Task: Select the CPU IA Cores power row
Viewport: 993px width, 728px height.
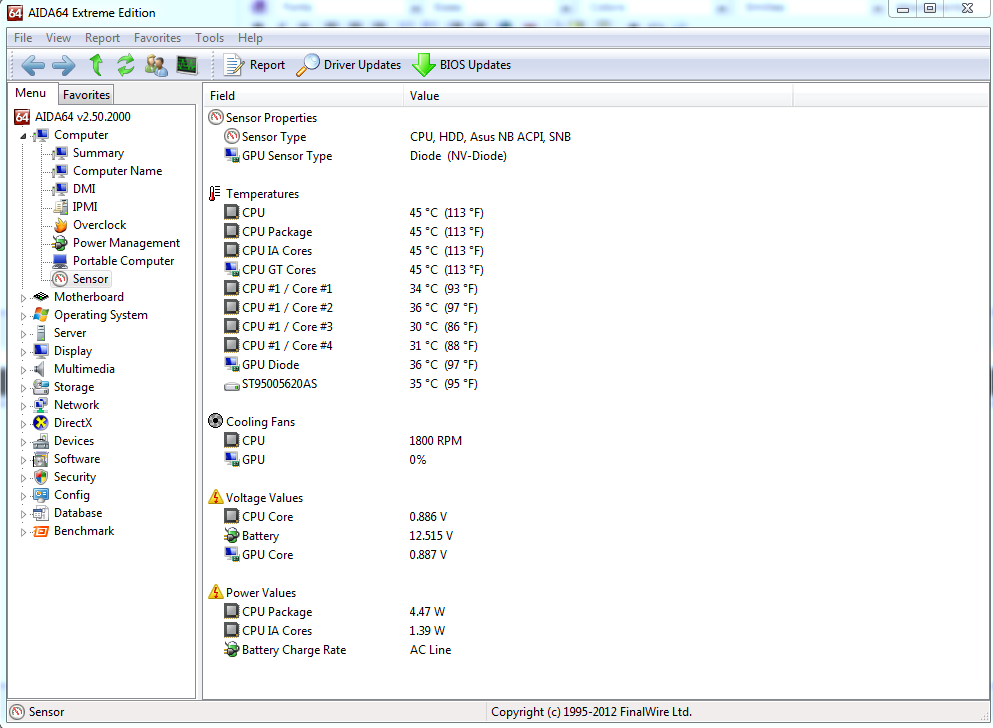Action: point(334,631)
